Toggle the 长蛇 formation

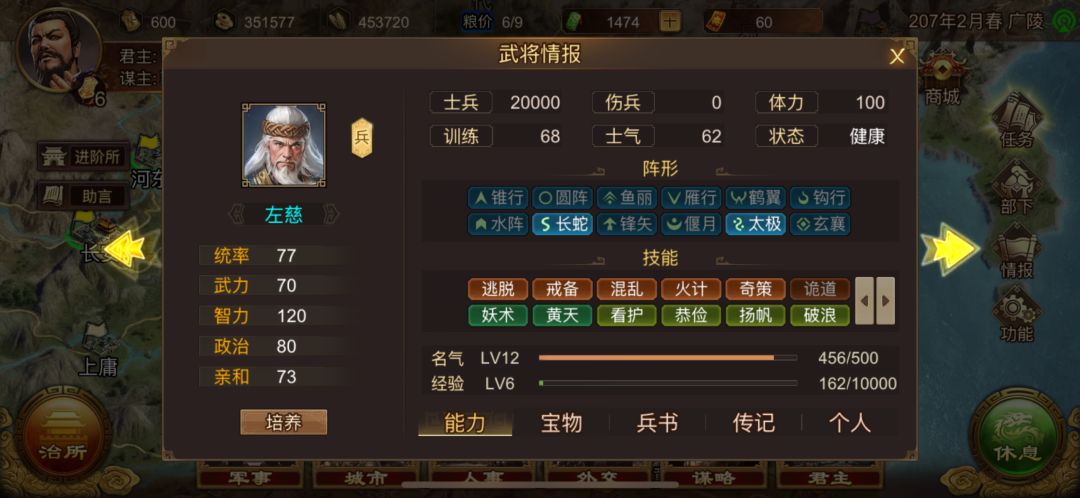(x=562, y=224)
